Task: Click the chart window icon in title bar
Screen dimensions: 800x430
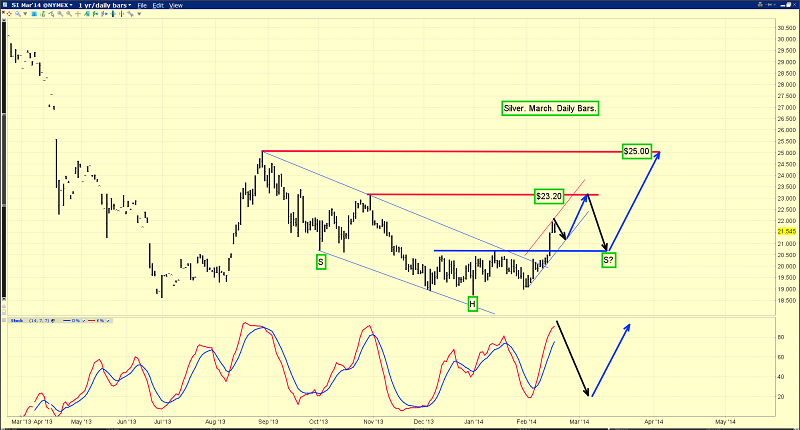Action: (x=5, y=5)
